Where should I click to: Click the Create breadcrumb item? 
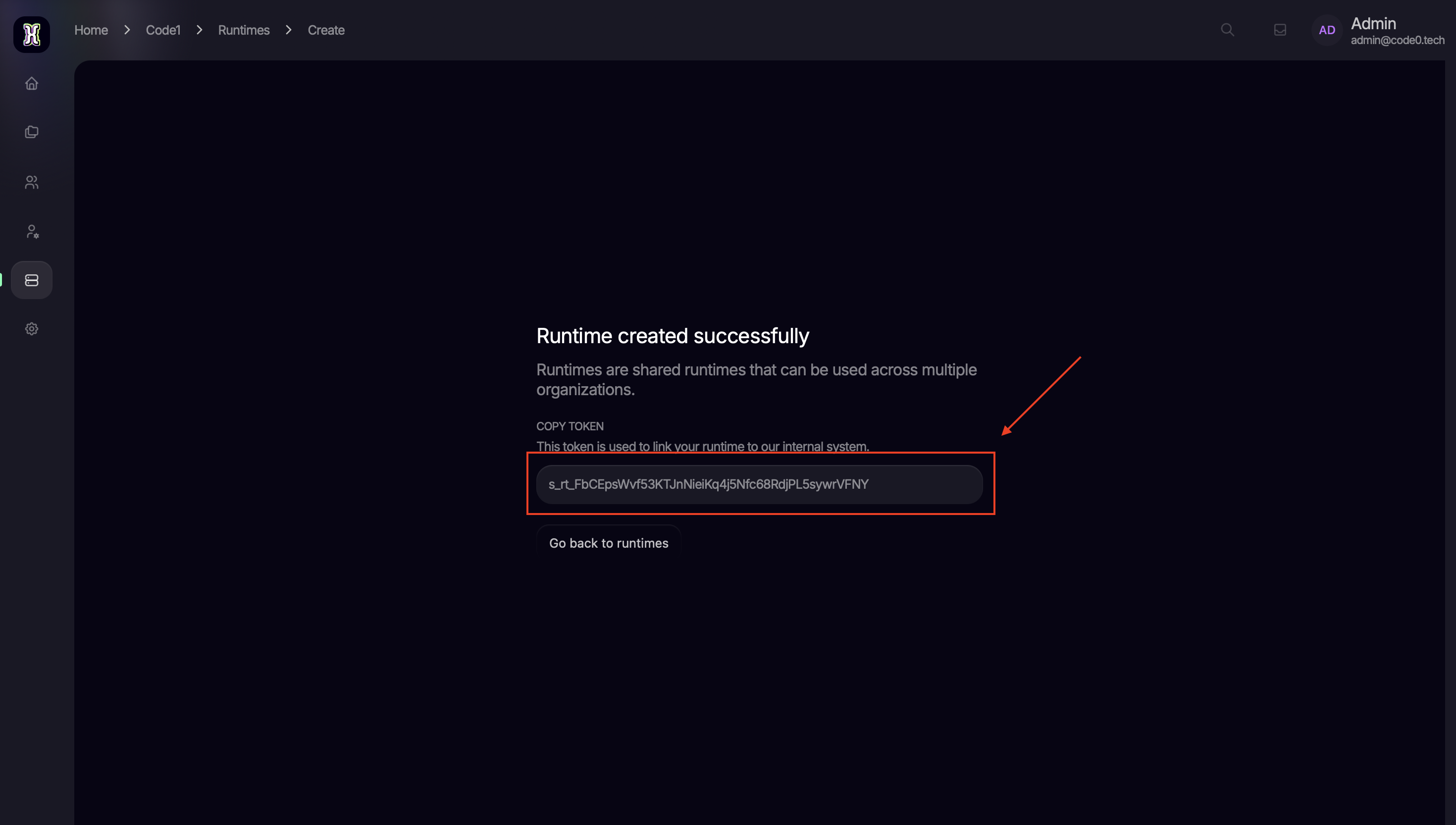coord(326,30)
